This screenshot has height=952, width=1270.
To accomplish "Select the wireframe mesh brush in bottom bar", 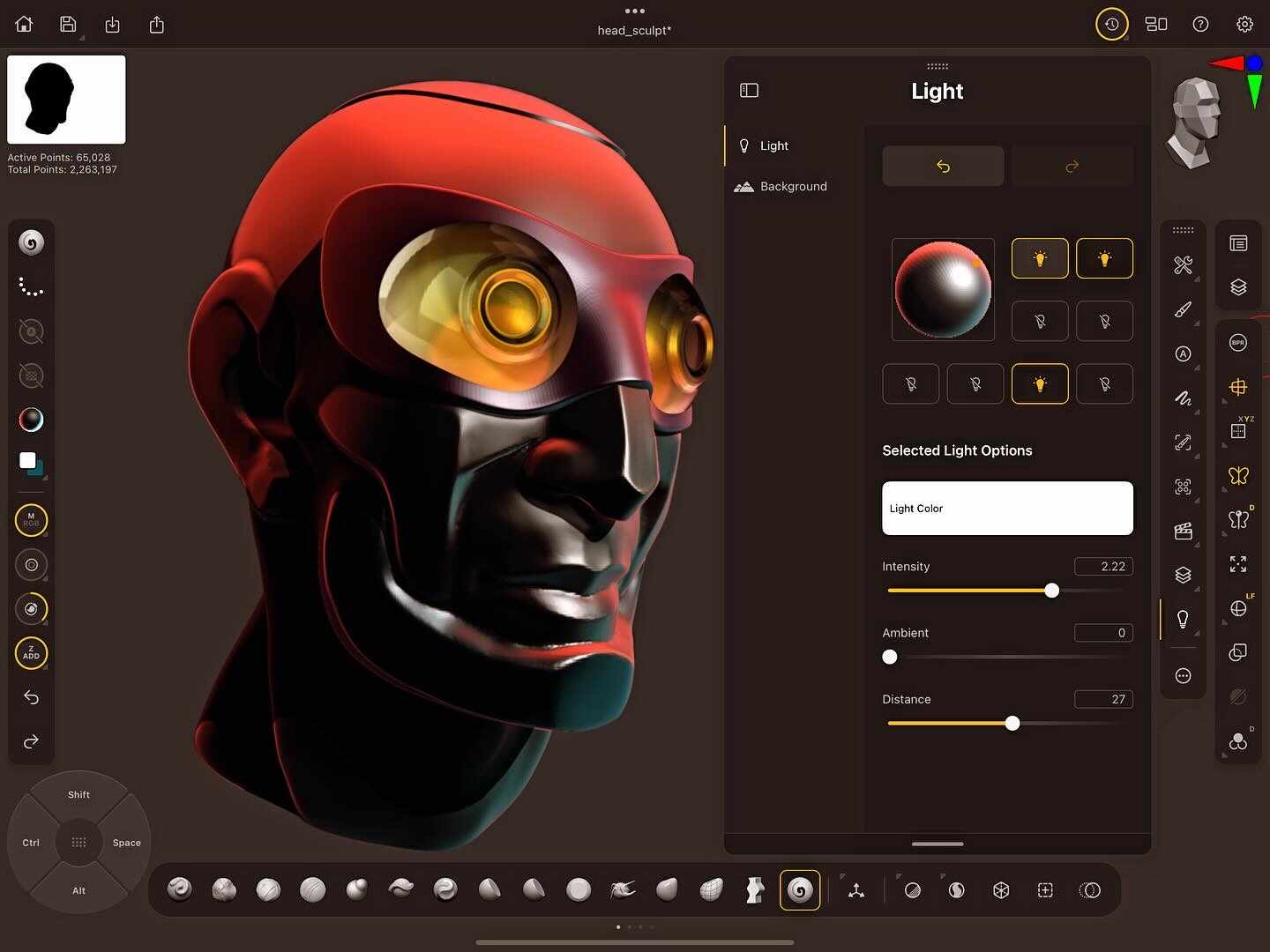I will (711, 890).
